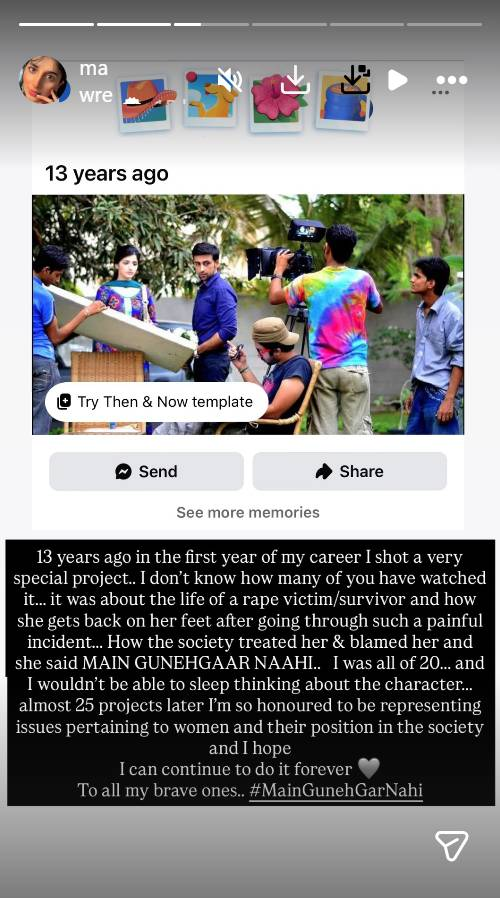The height and width of the screenshot is (898, 500).
Task: Click the Try Then & Now template button
Action: click(156, 401)
